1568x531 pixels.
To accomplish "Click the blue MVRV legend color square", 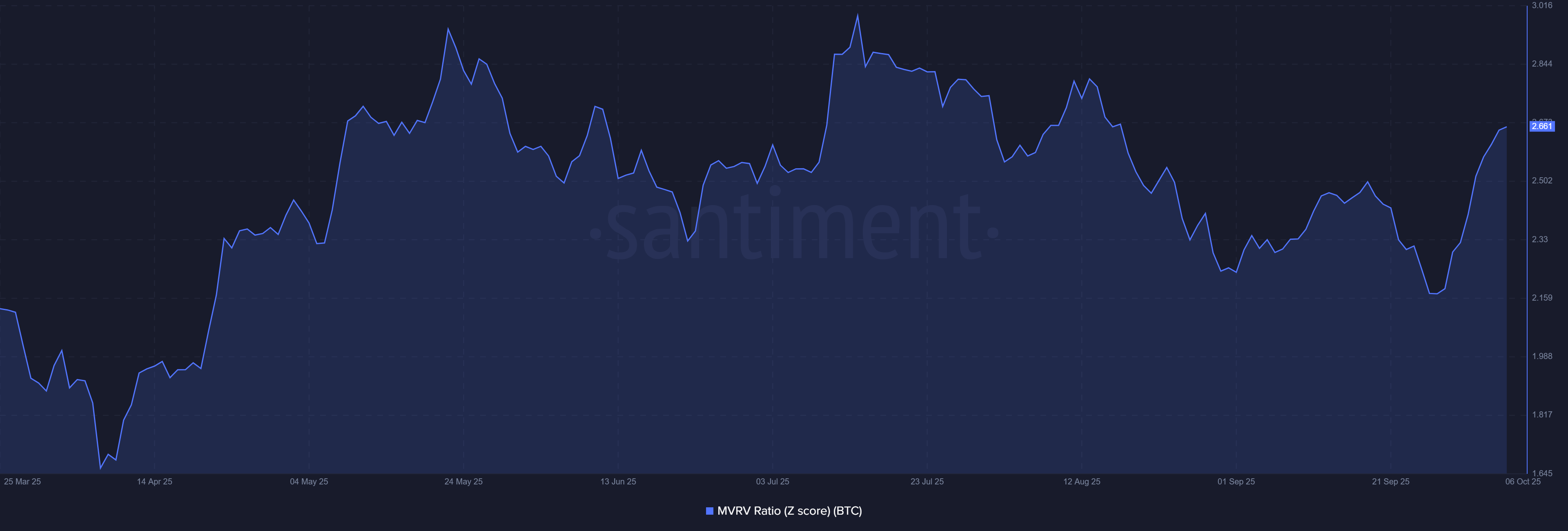I will click(x=709, y=511).
